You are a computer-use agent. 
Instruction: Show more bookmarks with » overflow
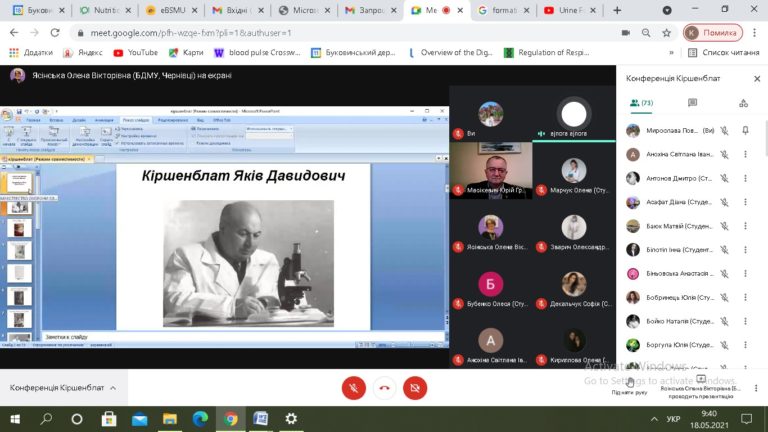672,52
